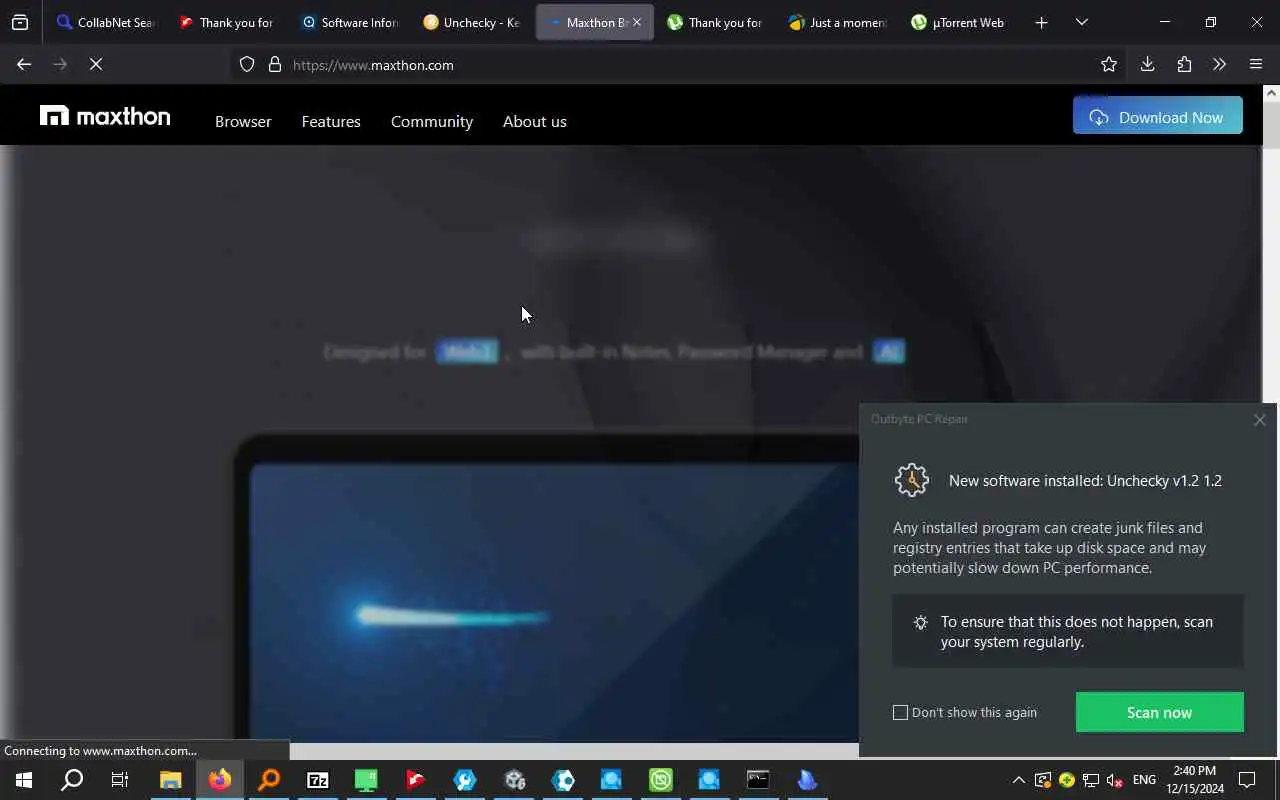Open the About us menu item
Image resolution: width=1280 pixels, height=800 pixels.
[535, 121]
